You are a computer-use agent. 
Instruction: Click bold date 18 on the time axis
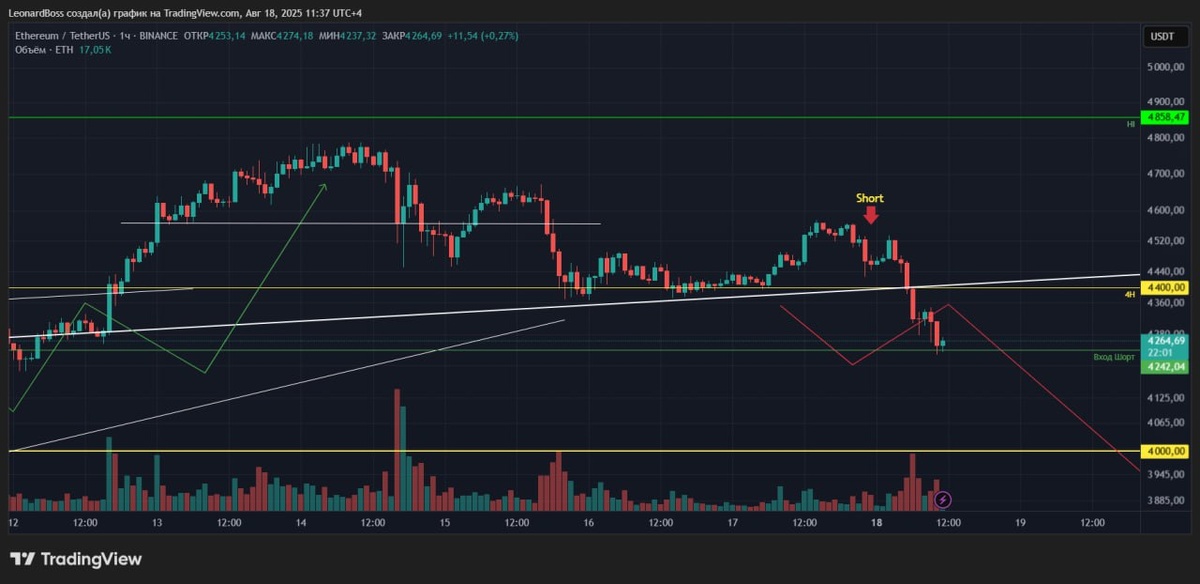[876, 522]
